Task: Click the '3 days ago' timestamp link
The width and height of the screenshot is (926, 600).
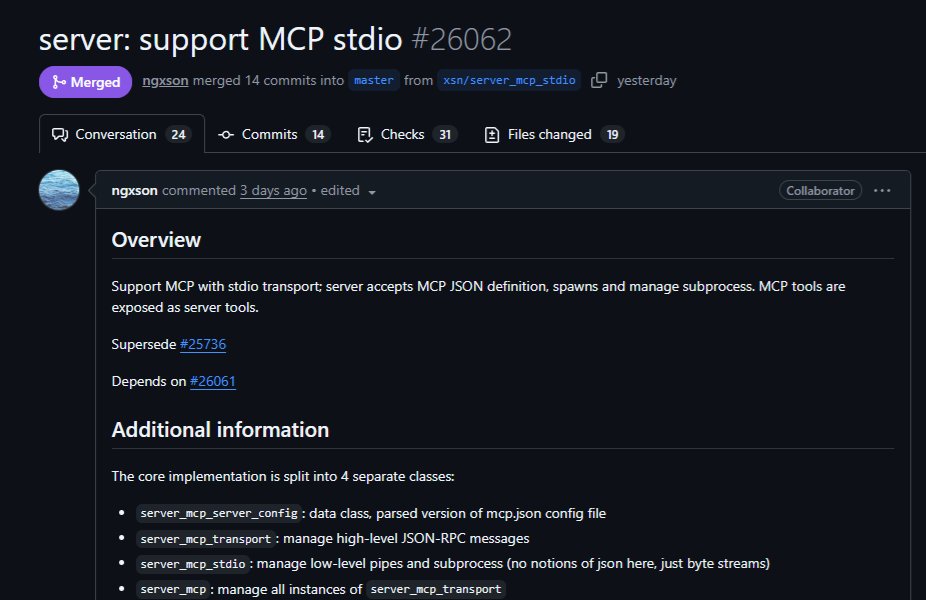Action: 273,191
